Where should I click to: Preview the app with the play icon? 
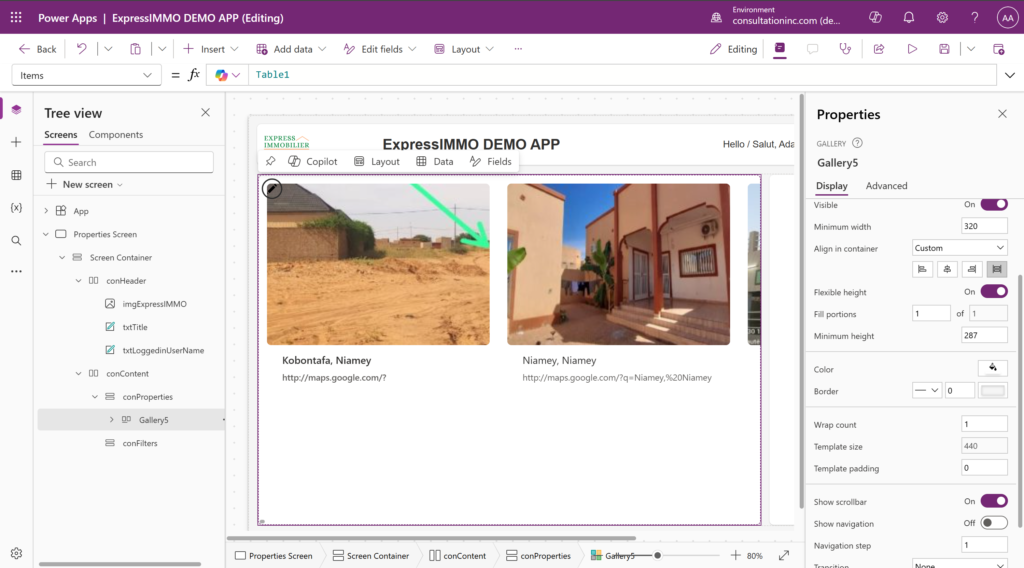[x=912, y=49]
